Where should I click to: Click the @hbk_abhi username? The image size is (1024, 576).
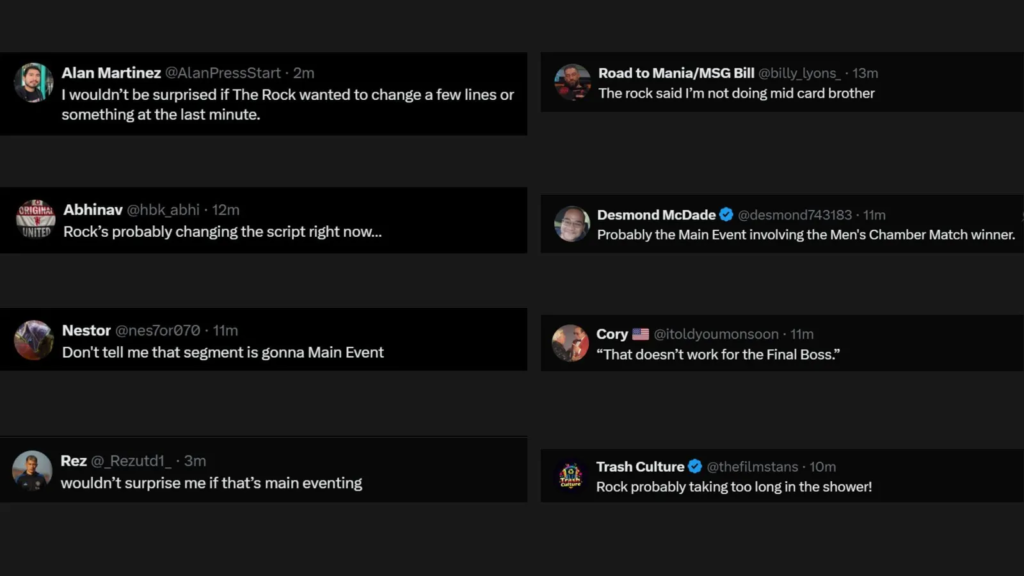[x=163, y=210]
